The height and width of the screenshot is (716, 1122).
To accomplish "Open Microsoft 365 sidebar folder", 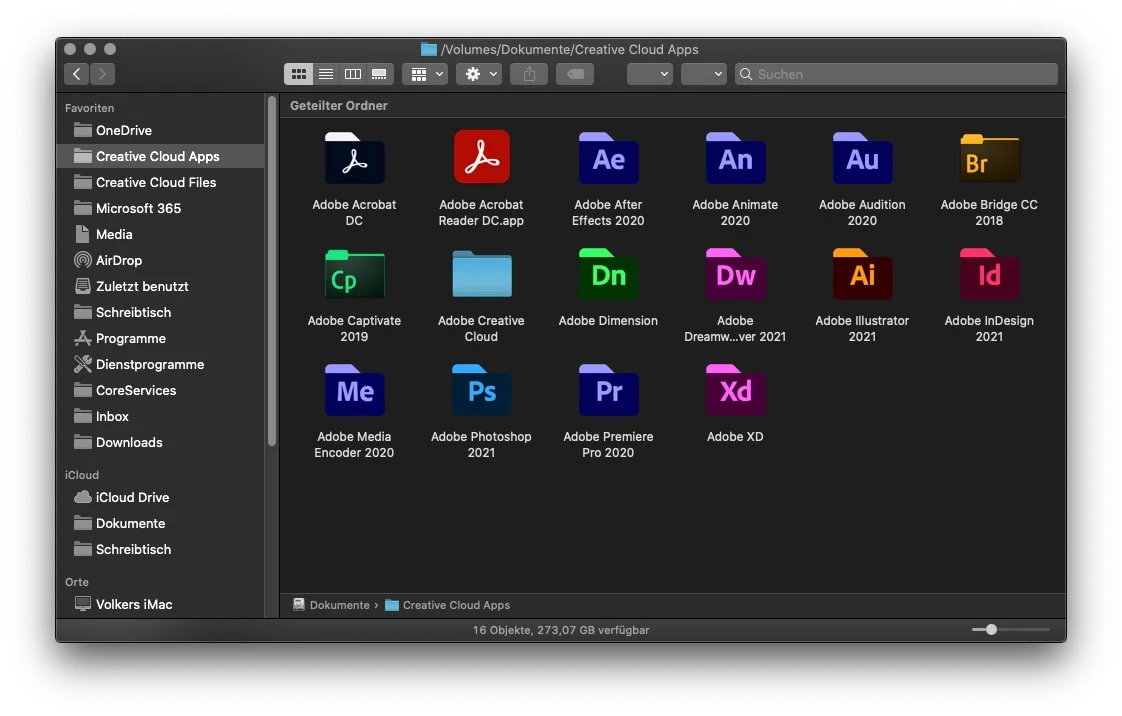I will click(160, 208).
